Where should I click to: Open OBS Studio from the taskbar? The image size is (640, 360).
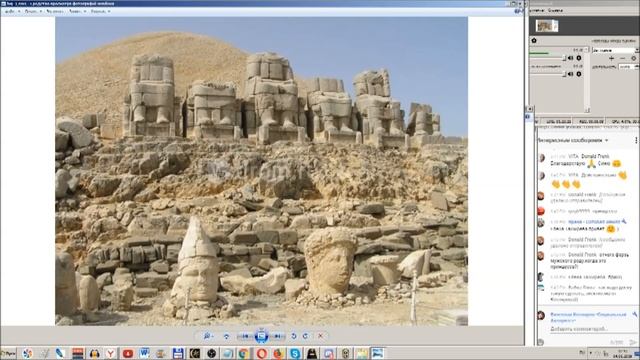pyautogui.click(x=211, y=353)
